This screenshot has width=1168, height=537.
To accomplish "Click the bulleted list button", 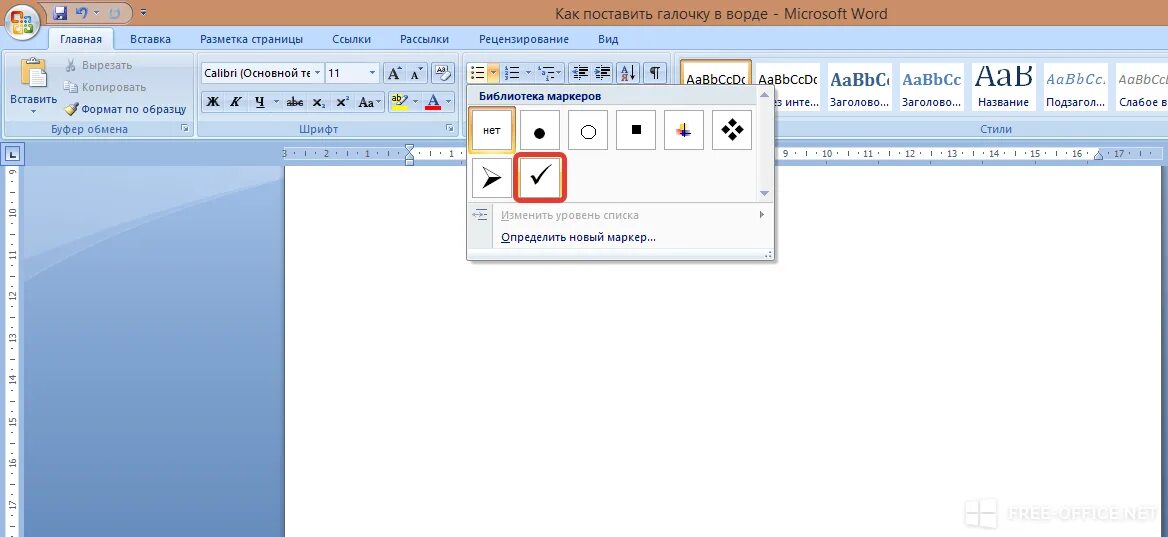I will 477,73.
